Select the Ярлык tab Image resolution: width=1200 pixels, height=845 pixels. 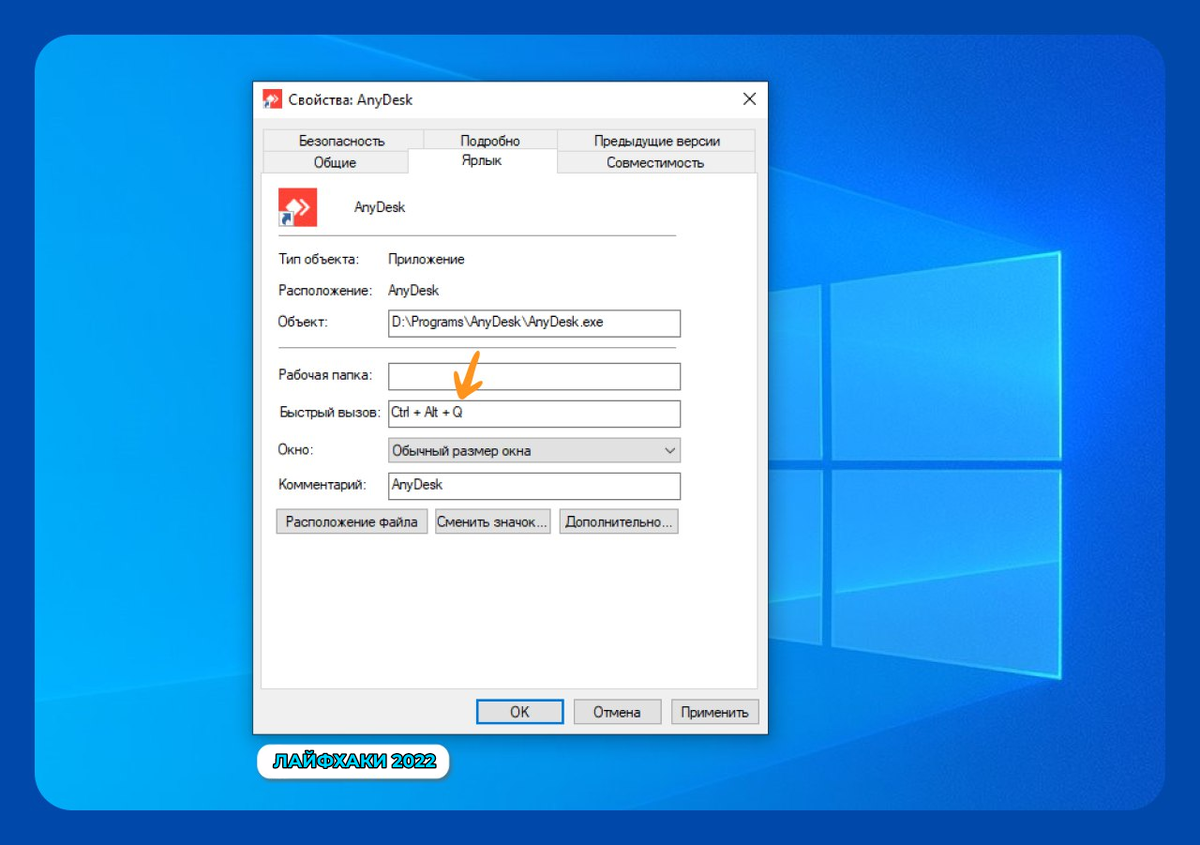point(482,160)
